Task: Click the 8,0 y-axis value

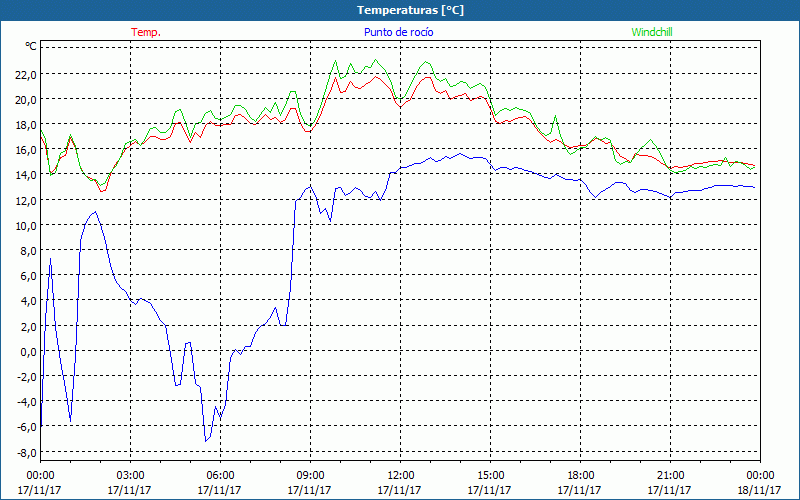Action: click(28, 251)
